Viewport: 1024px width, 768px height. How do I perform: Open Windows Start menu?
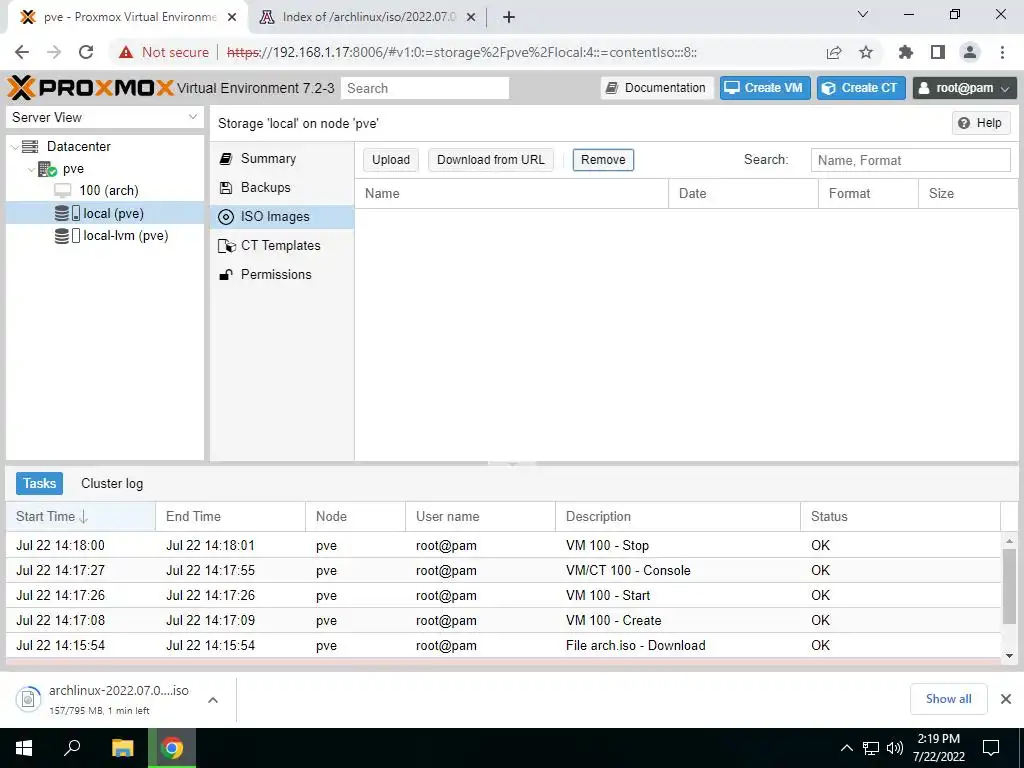[24, 748]
